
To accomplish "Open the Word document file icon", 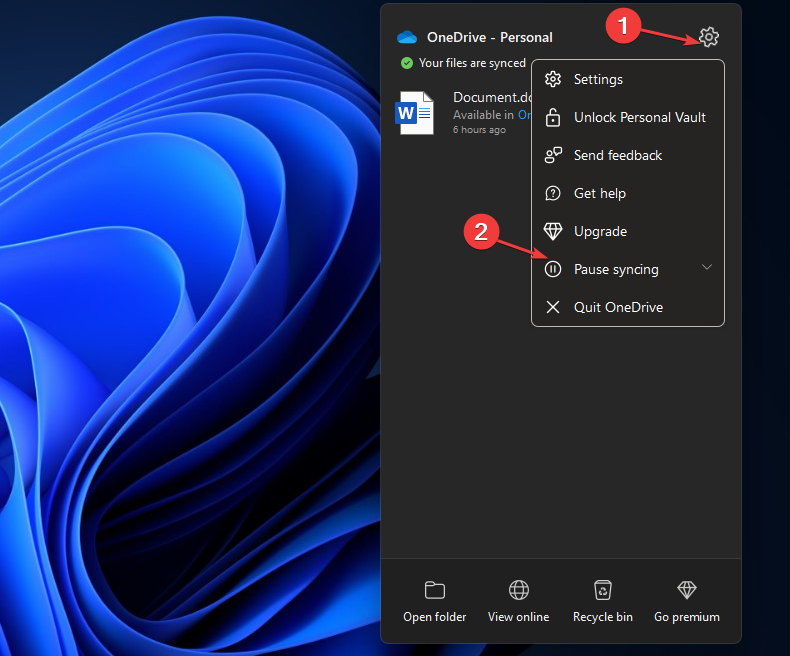I will (x=415, y=113).
